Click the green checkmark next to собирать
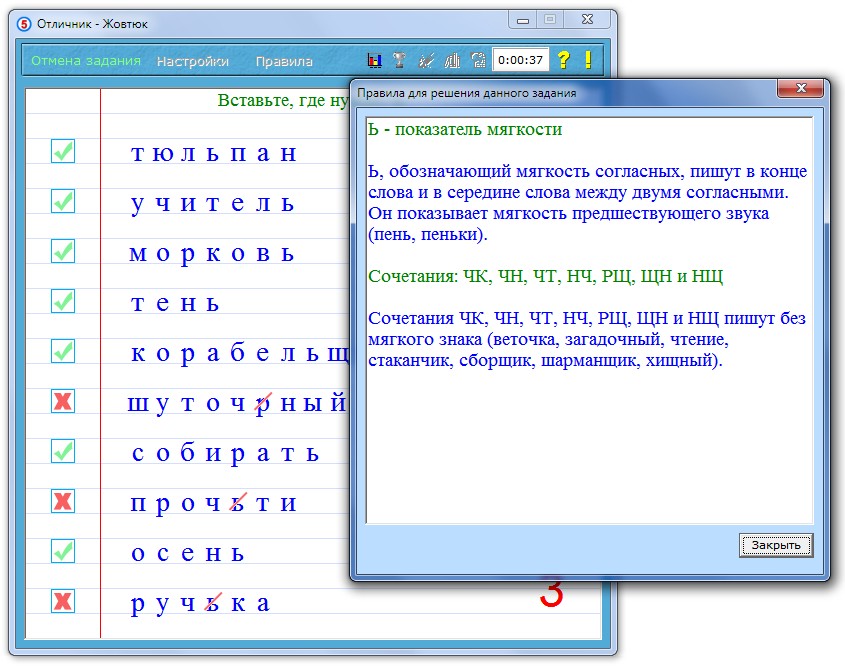 click(63, 451)
